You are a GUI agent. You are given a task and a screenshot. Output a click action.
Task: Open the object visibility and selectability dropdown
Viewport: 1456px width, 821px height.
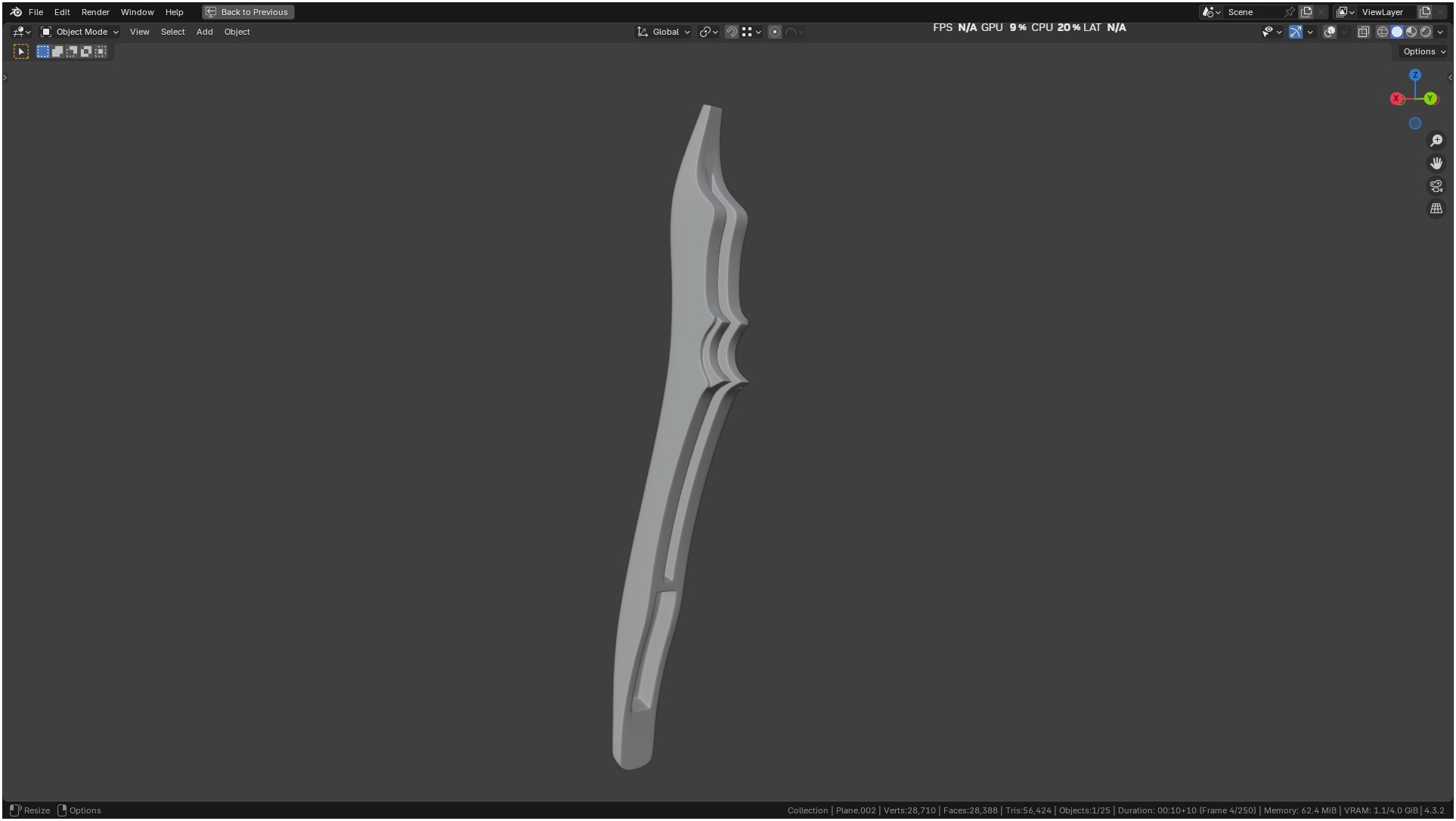click(1272, 32)
